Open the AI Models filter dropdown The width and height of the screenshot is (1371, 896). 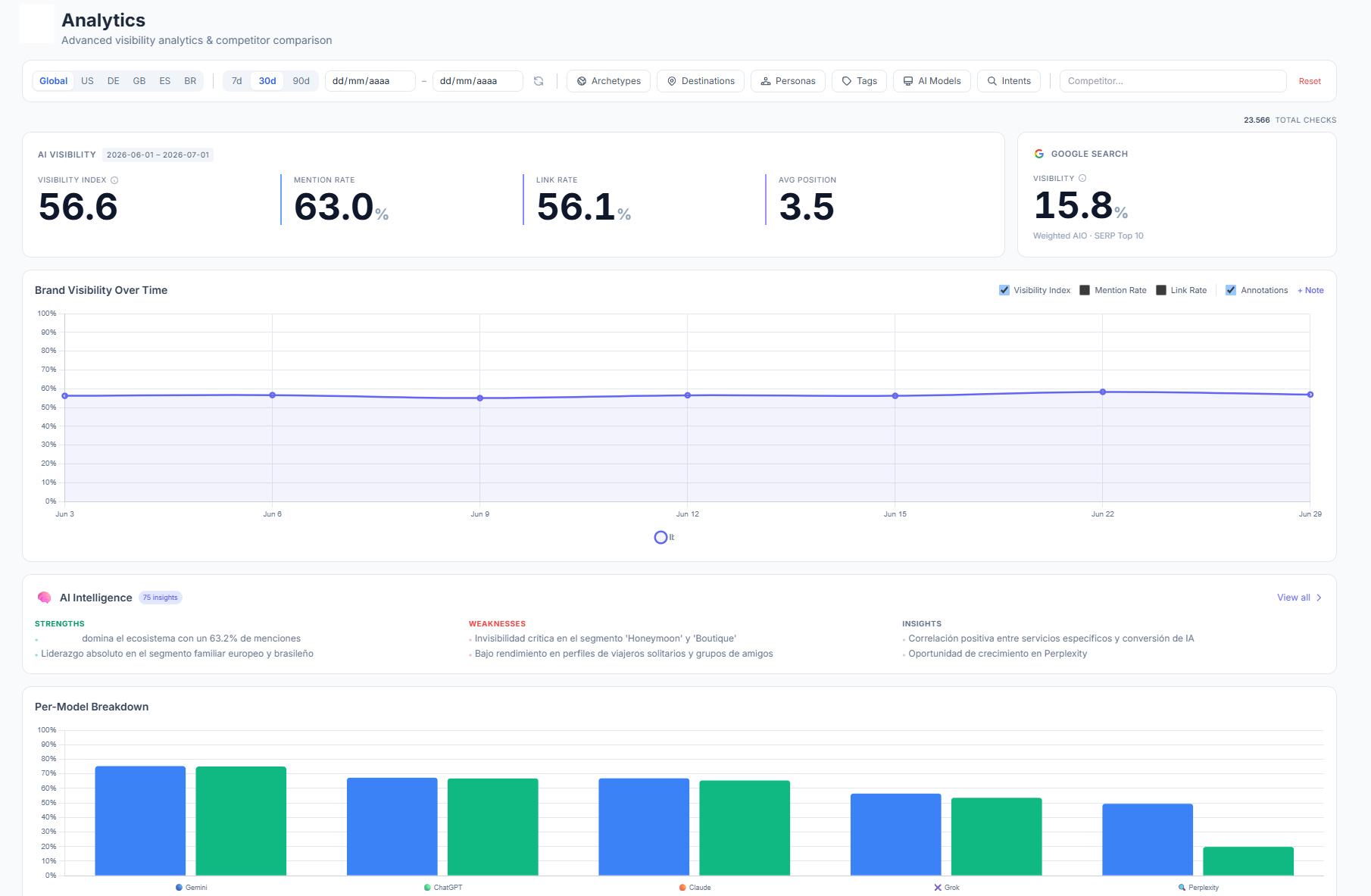tap(932, 81)
